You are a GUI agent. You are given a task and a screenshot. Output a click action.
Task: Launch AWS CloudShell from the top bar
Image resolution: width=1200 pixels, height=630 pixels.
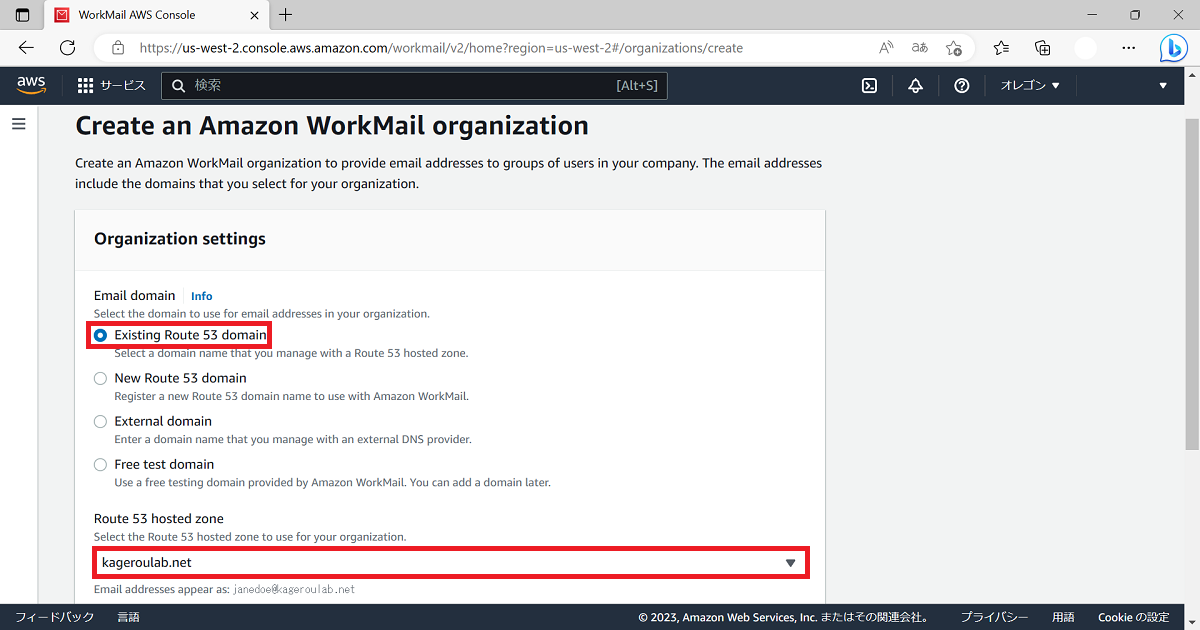click(869, 85)
